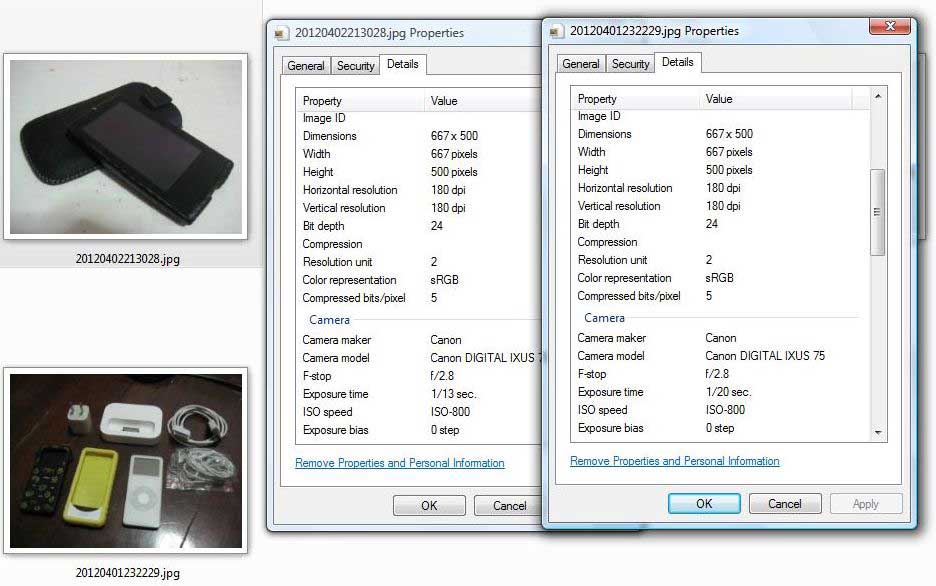This screenshot has height=586, width=936.
Task: Click Remove Properties link in 20120402213028.jpg dialog
Action: point(400,463)
